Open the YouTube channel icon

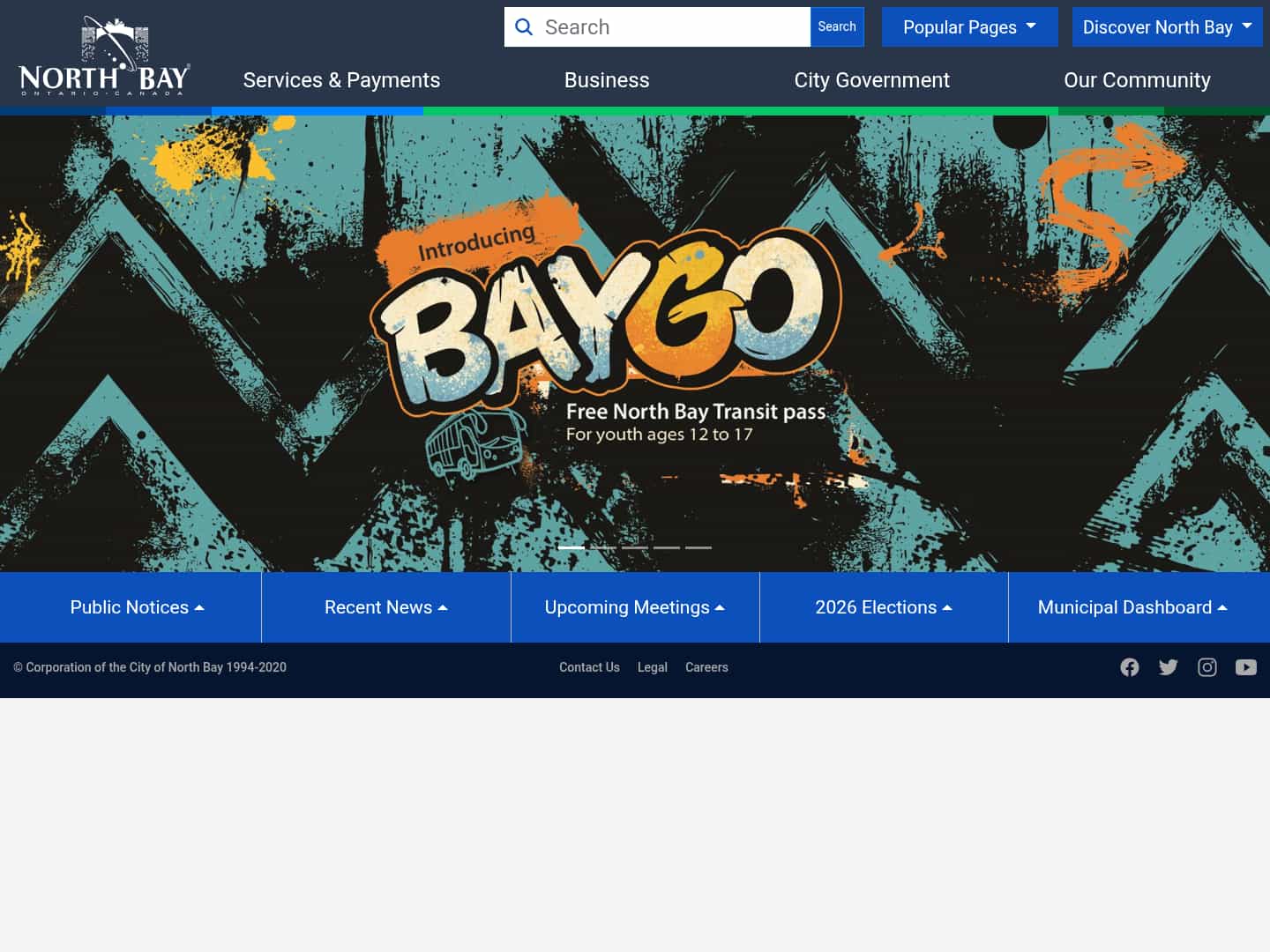[x=1246, y=667]
